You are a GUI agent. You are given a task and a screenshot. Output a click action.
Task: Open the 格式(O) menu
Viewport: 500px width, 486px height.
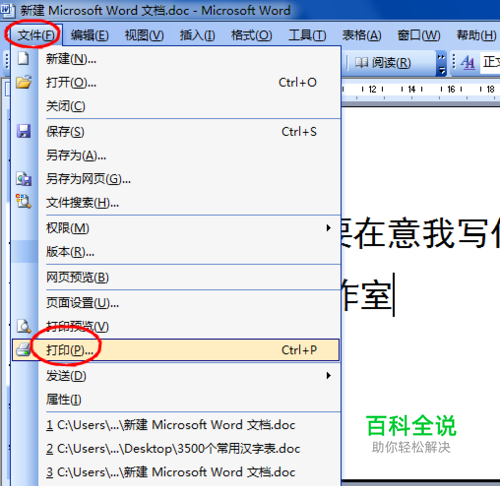click(x=252, y=35)
